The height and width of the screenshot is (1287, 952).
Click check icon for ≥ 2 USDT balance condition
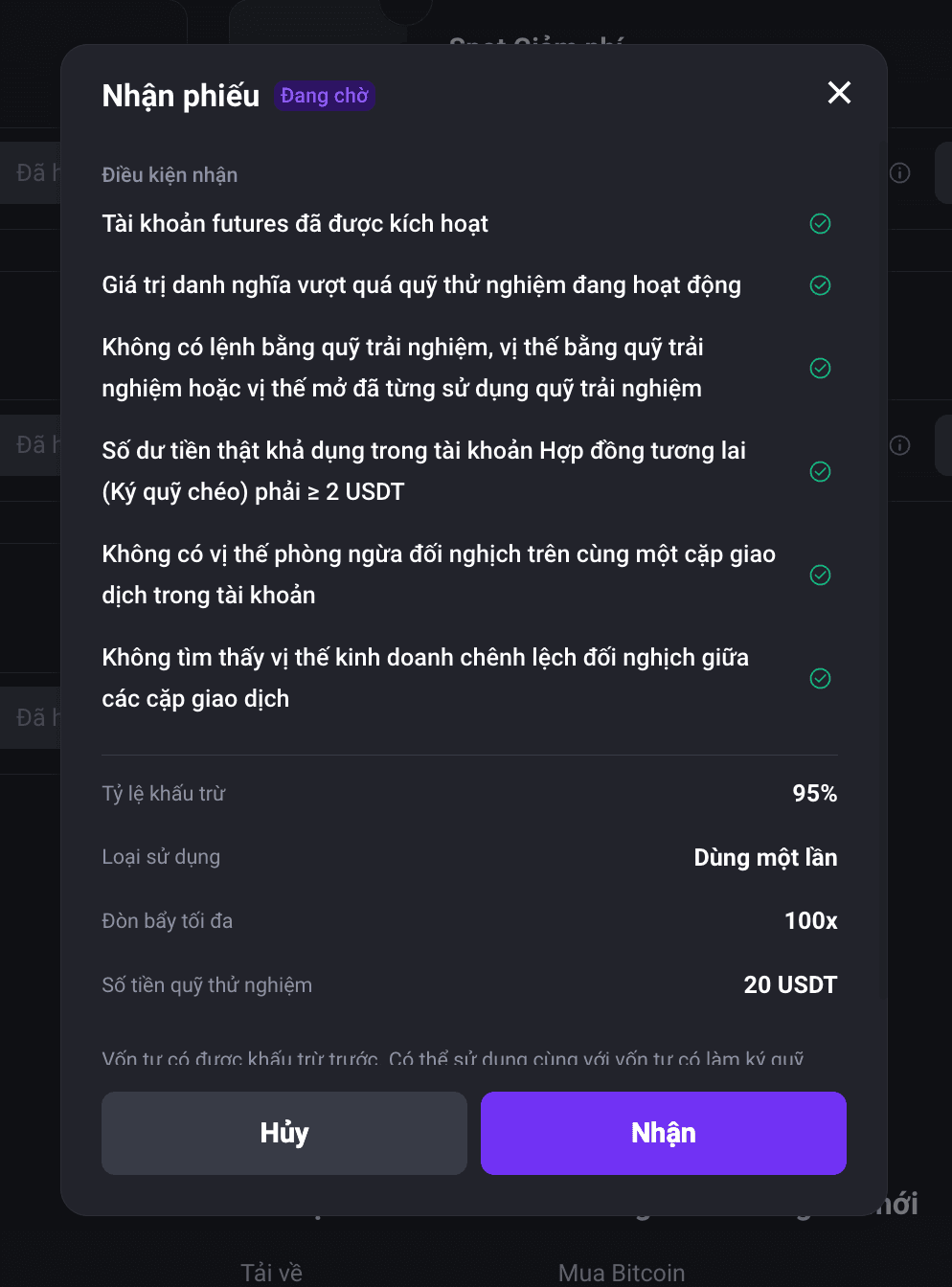point(821,471)
